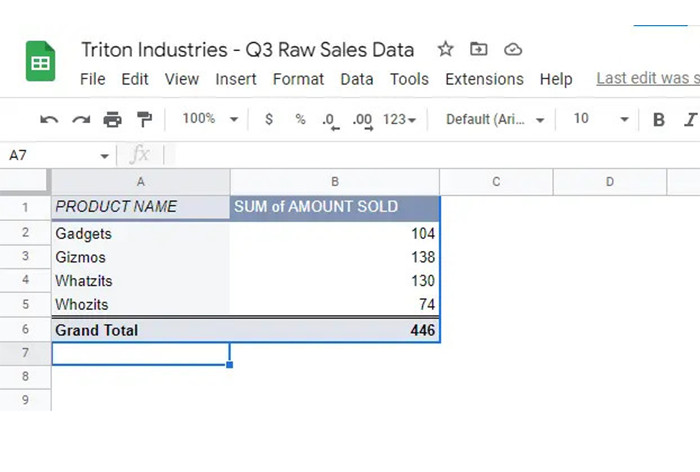Check the cloud document status icon
Screen dimensions: 700x472
(x=513, y=49)
